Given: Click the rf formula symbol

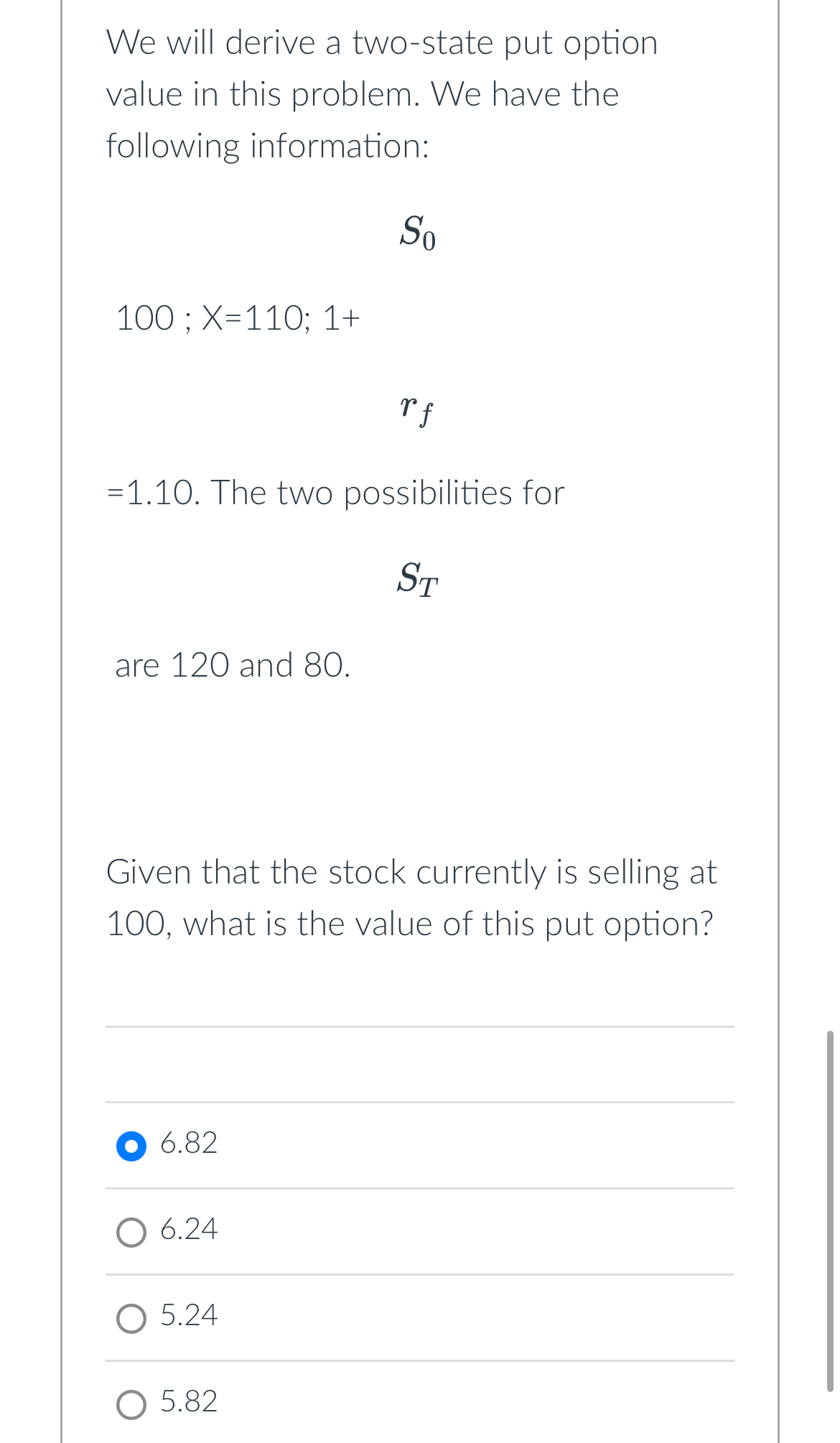Looking at the screenshot, I should click(417, 412).
